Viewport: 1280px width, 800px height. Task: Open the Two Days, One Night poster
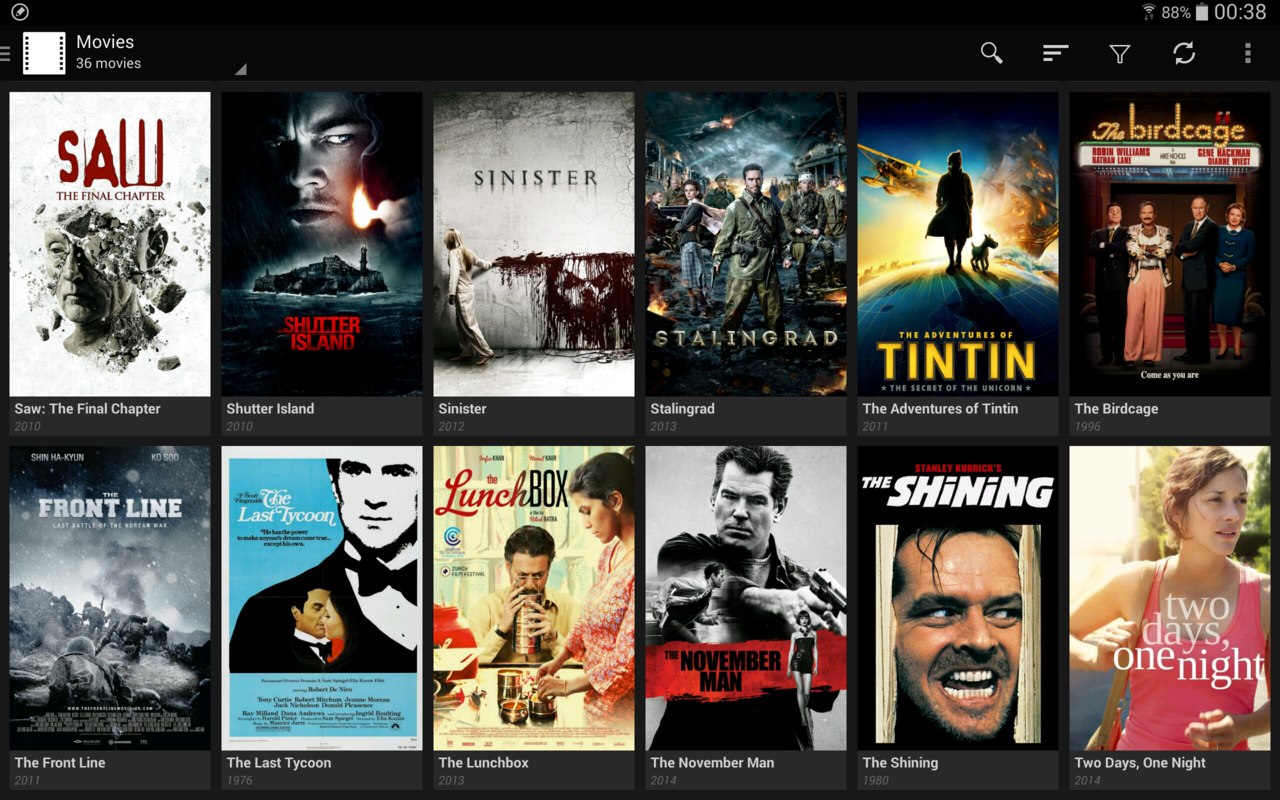click(x=1170, y=598)
